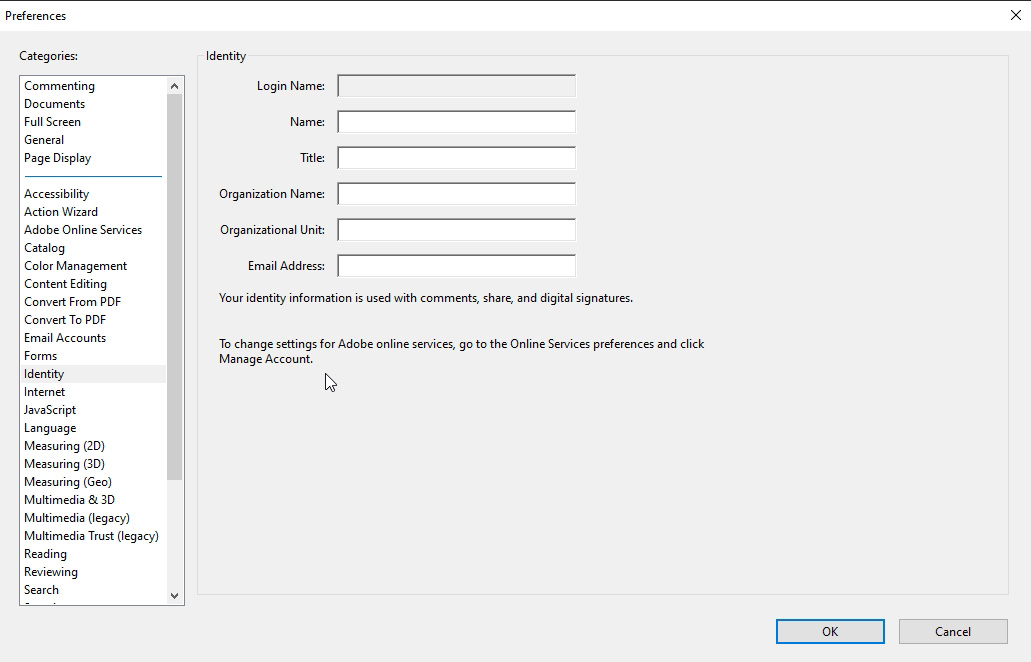Select the Forms category
Viewport: 1031px width, 662px height.
click(40, 355)
